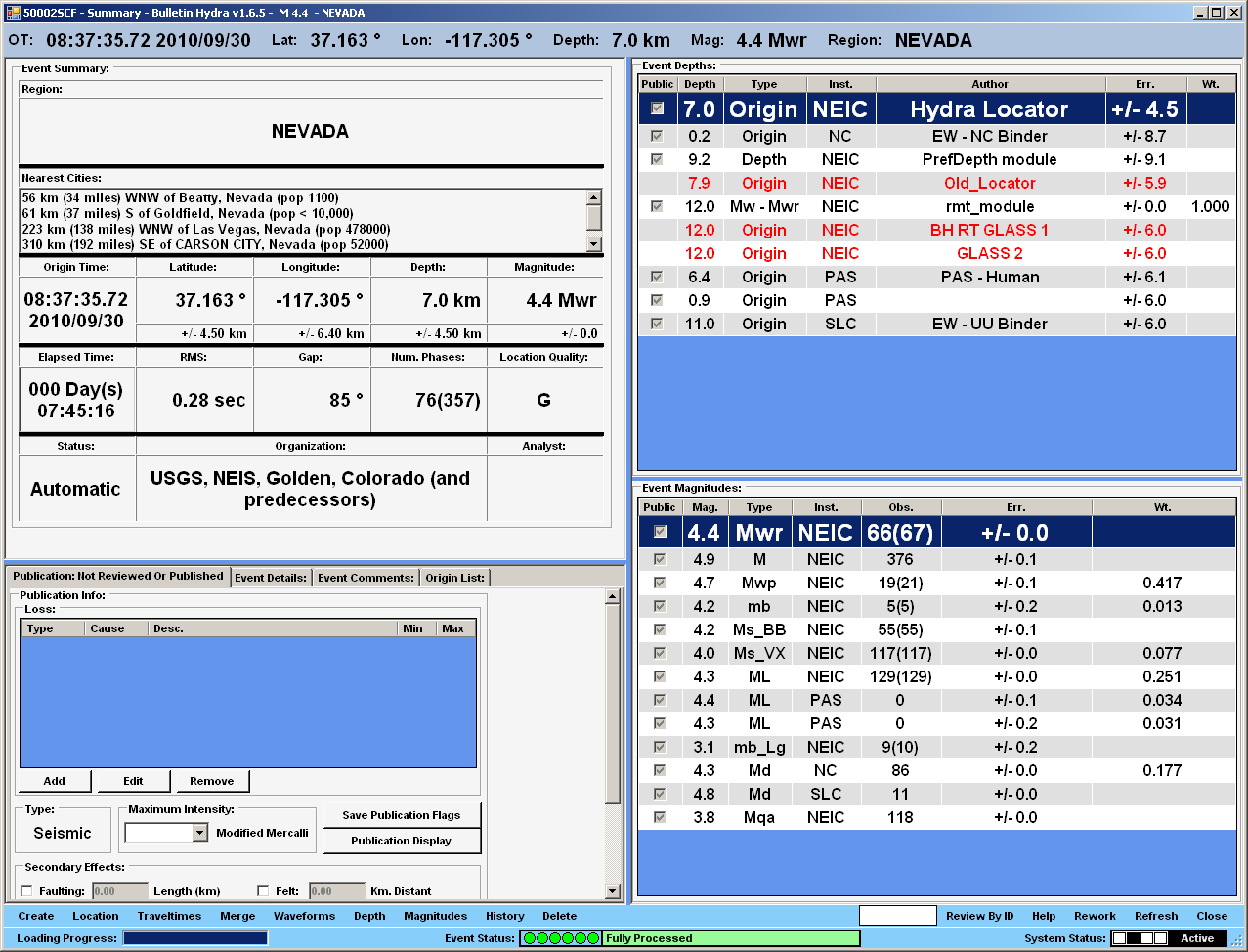Toggle Public checkbox for the PAS - Human depth row
Viewport: 1248px width, 952px height.
pos(658,277)
